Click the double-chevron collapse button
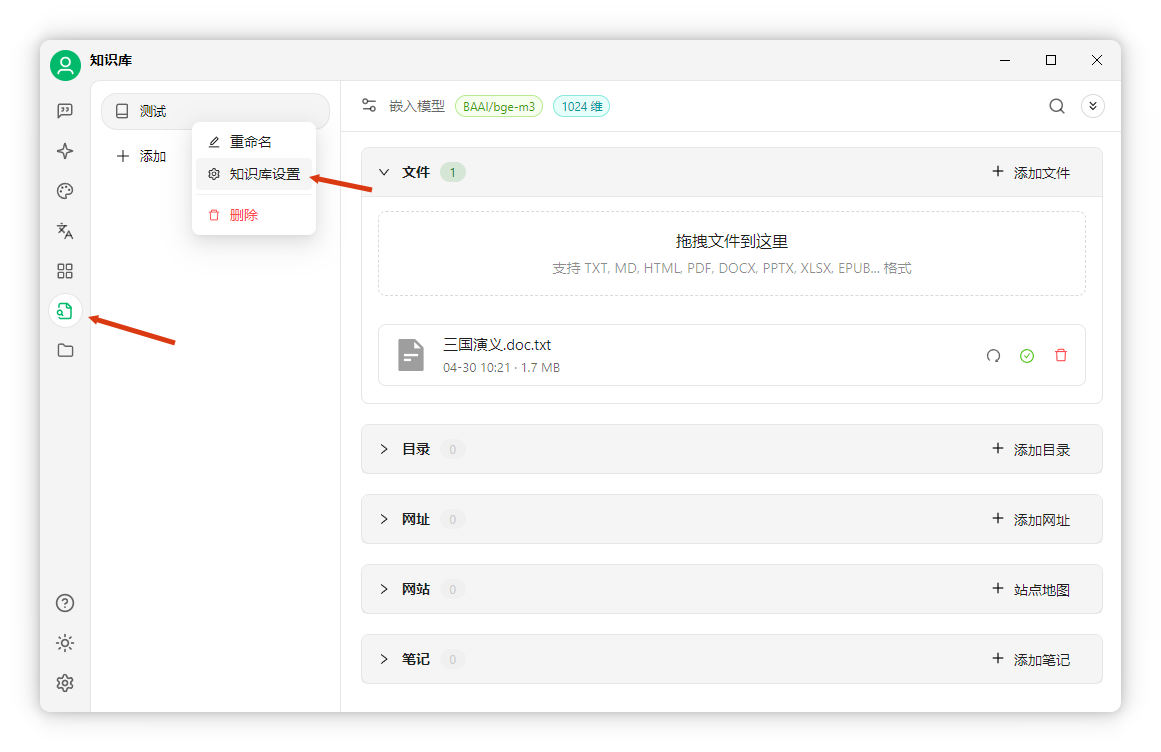This screenshot has height=752, width=1161. coord(1093,106)
